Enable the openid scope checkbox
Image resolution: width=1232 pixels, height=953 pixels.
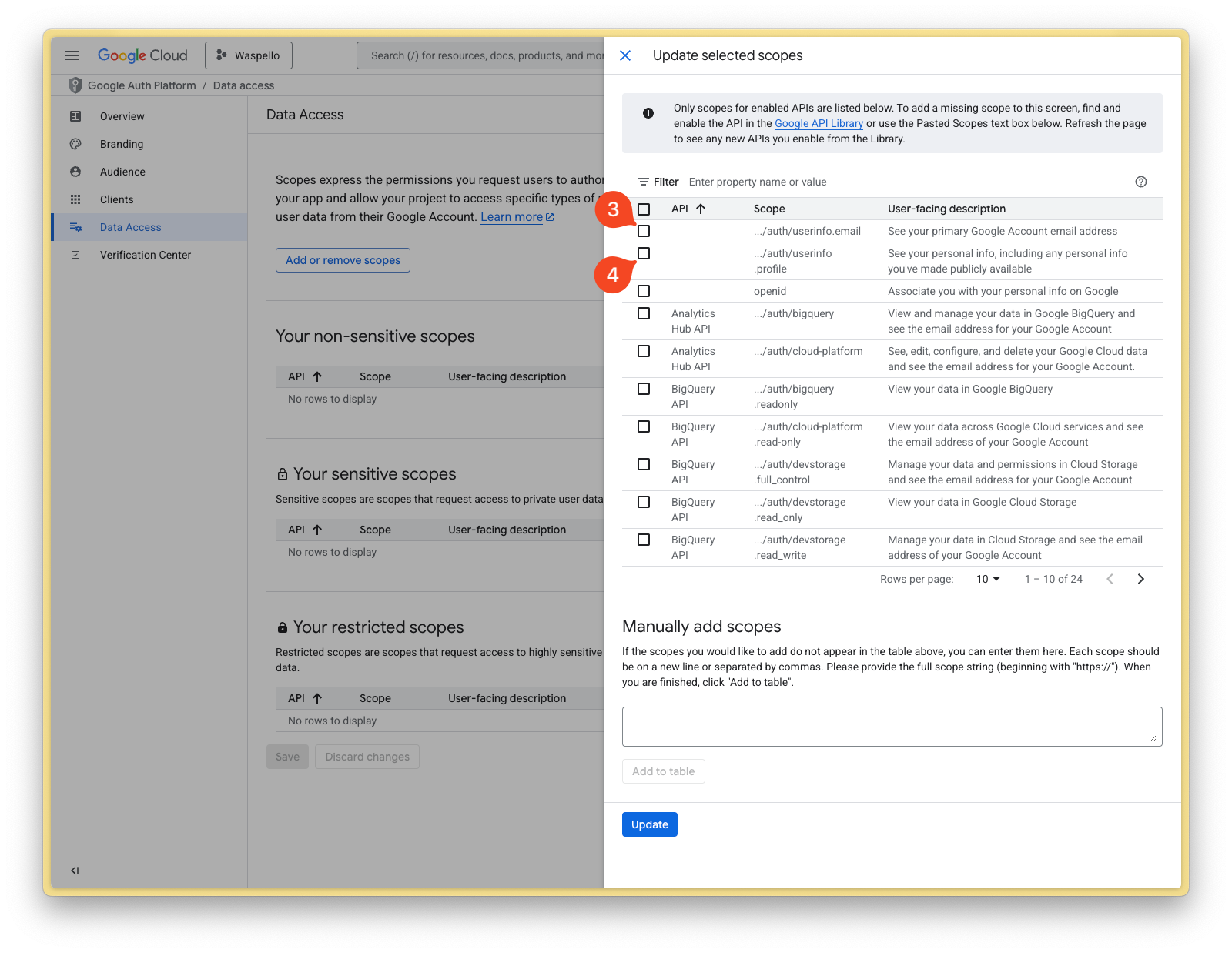click(644, 291)
